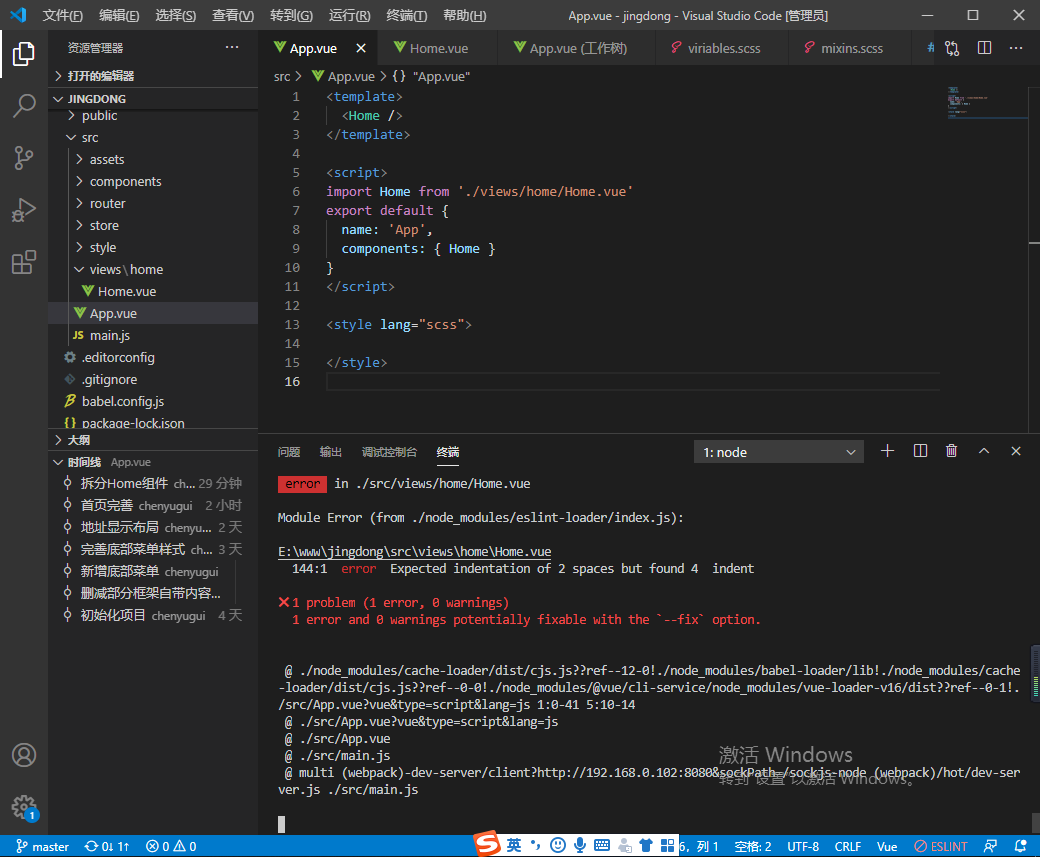Open the Search view in activity bar
1040x857 pixels.
(24, 105)
